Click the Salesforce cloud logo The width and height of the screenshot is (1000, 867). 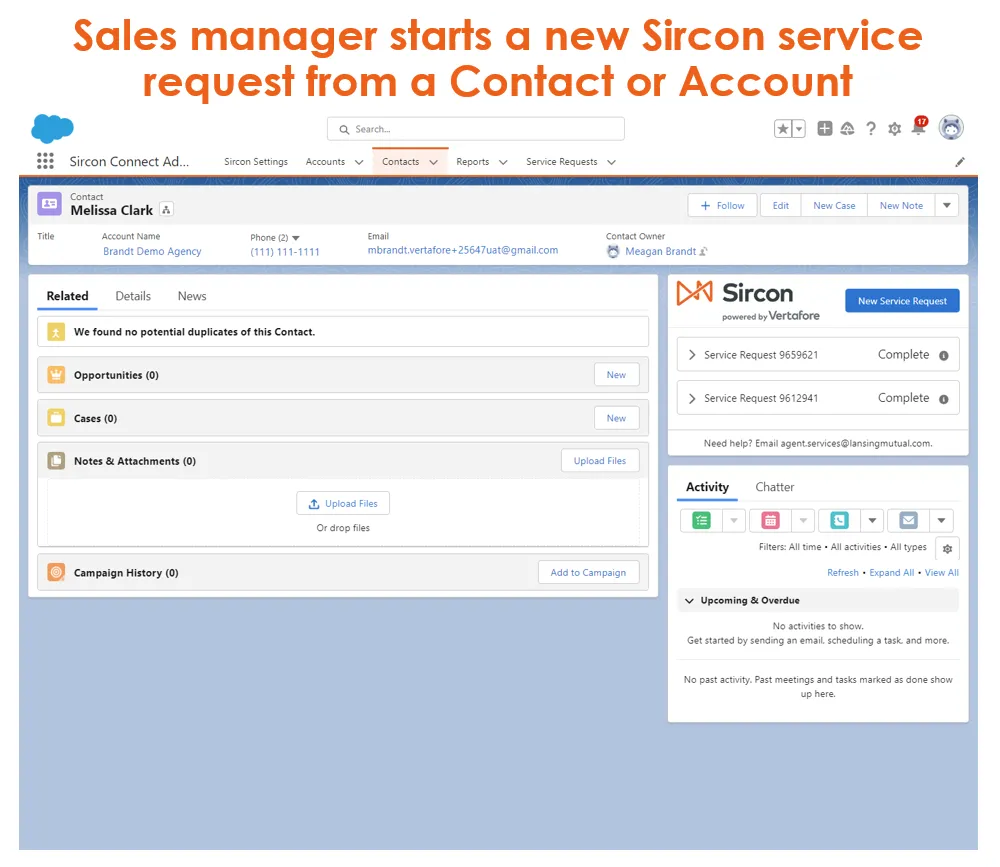tap(52, 128)
